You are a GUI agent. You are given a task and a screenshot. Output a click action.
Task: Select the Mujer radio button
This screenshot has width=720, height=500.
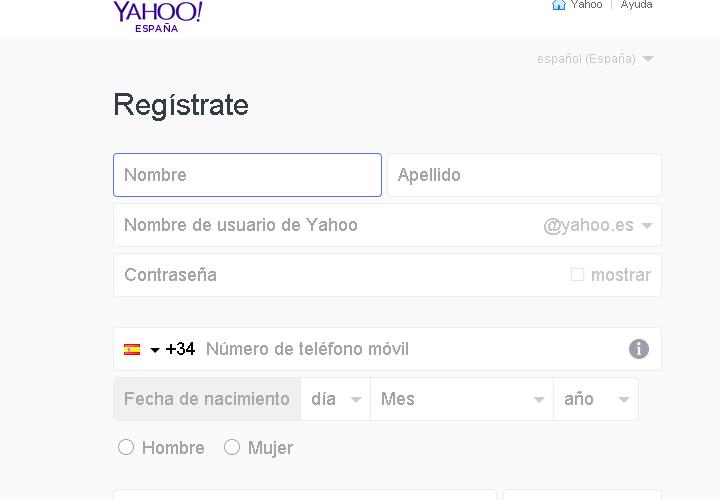click(x=232, y=447)
